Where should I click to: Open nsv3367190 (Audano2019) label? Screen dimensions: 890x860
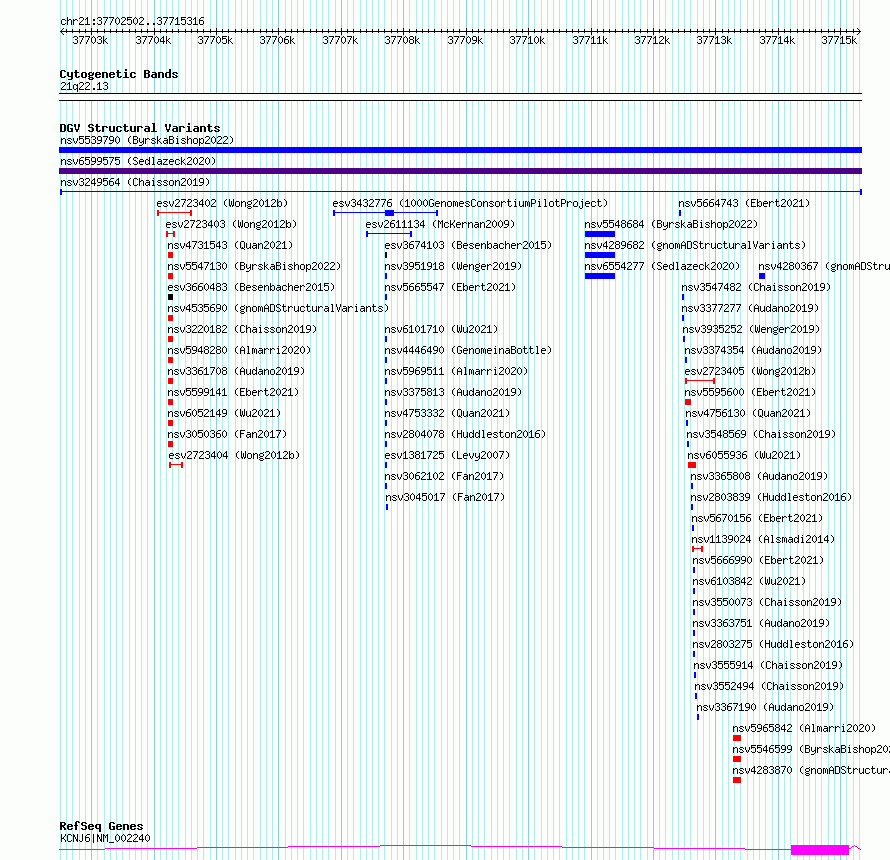[x=765, y=707]
